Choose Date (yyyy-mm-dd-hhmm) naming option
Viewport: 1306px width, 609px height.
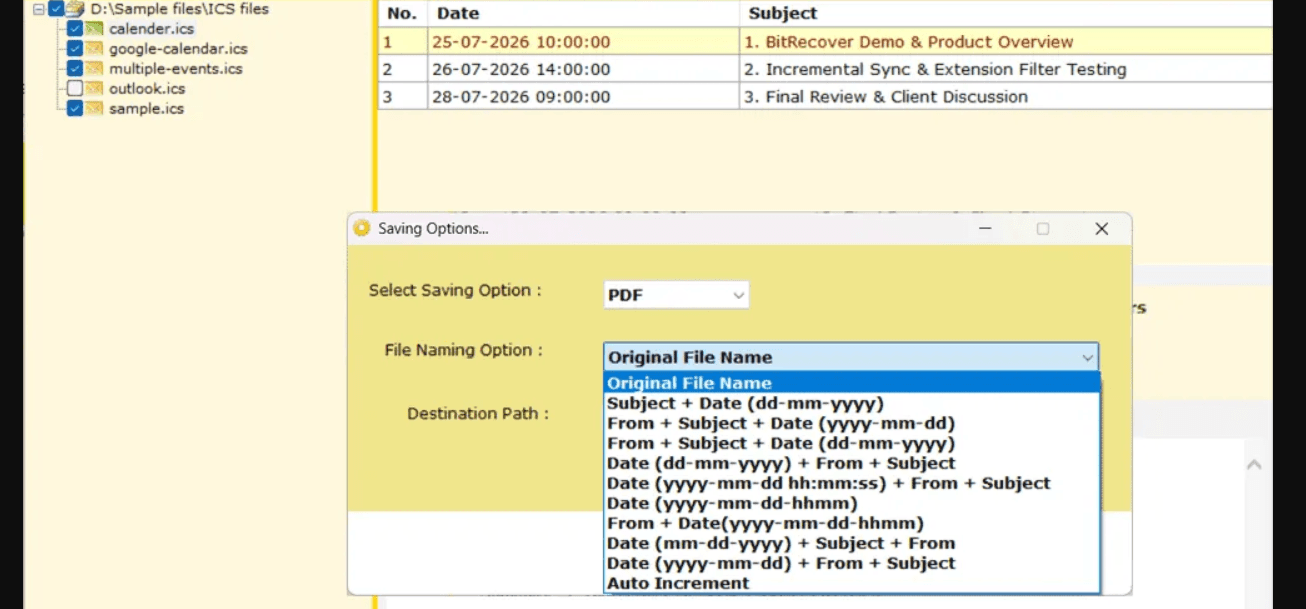coord(852,503)
